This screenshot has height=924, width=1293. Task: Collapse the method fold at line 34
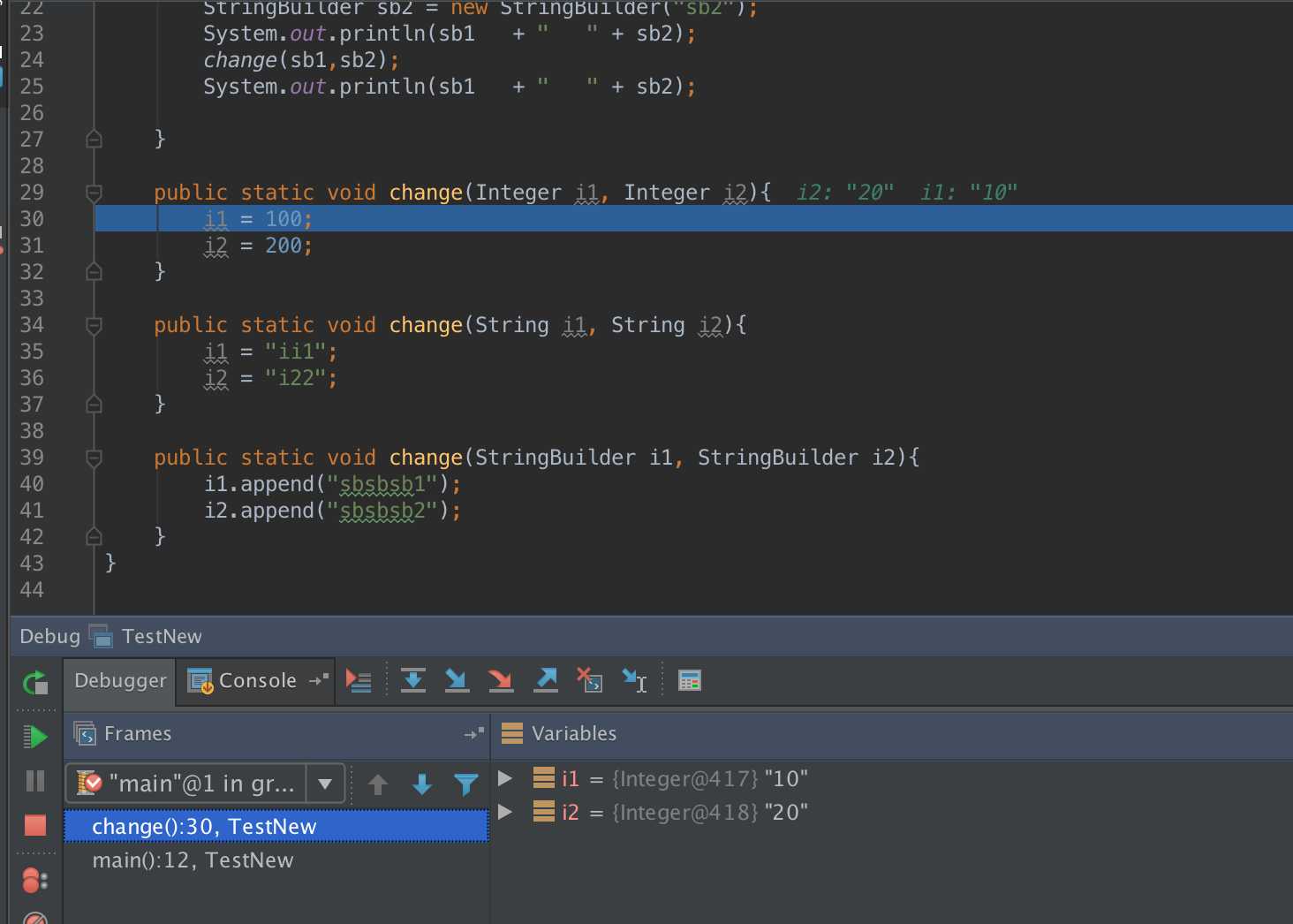click(x=94, y=325)
